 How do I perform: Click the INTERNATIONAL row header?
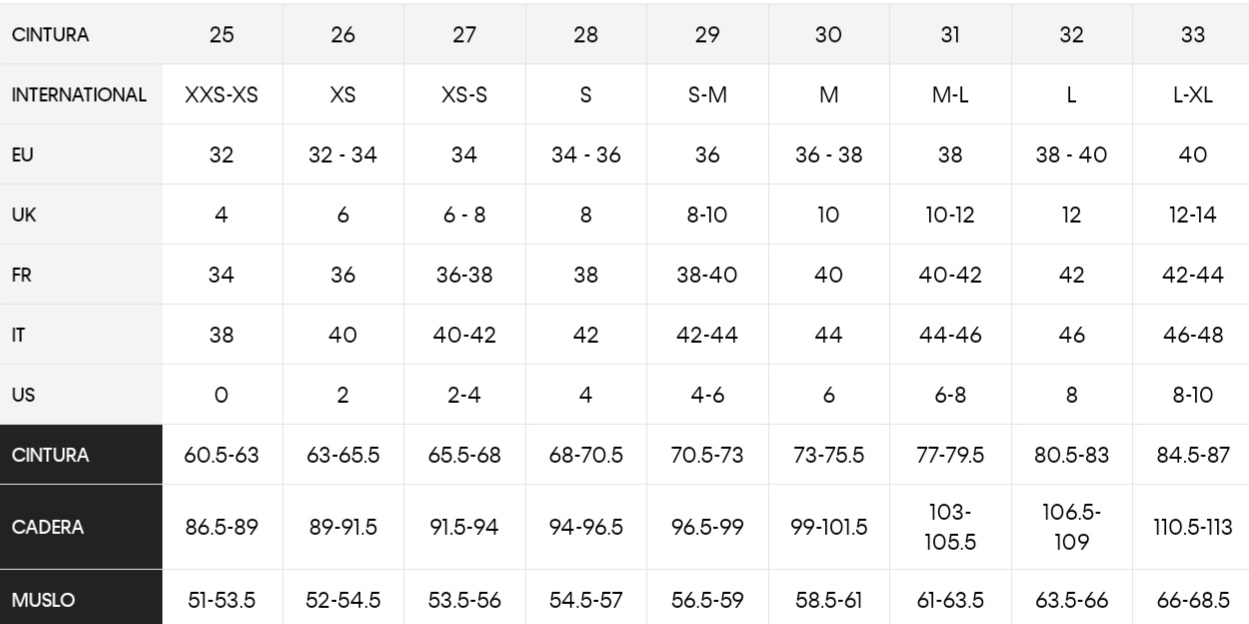79,95
